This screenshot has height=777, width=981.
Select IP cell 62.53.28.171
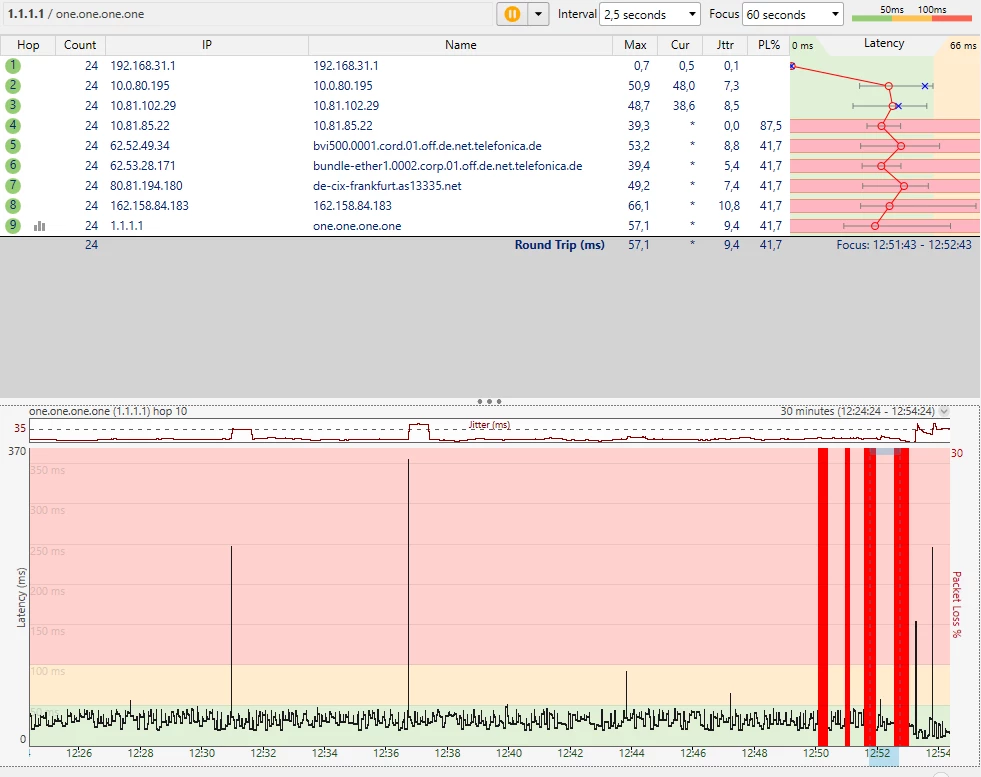(143, 166)
